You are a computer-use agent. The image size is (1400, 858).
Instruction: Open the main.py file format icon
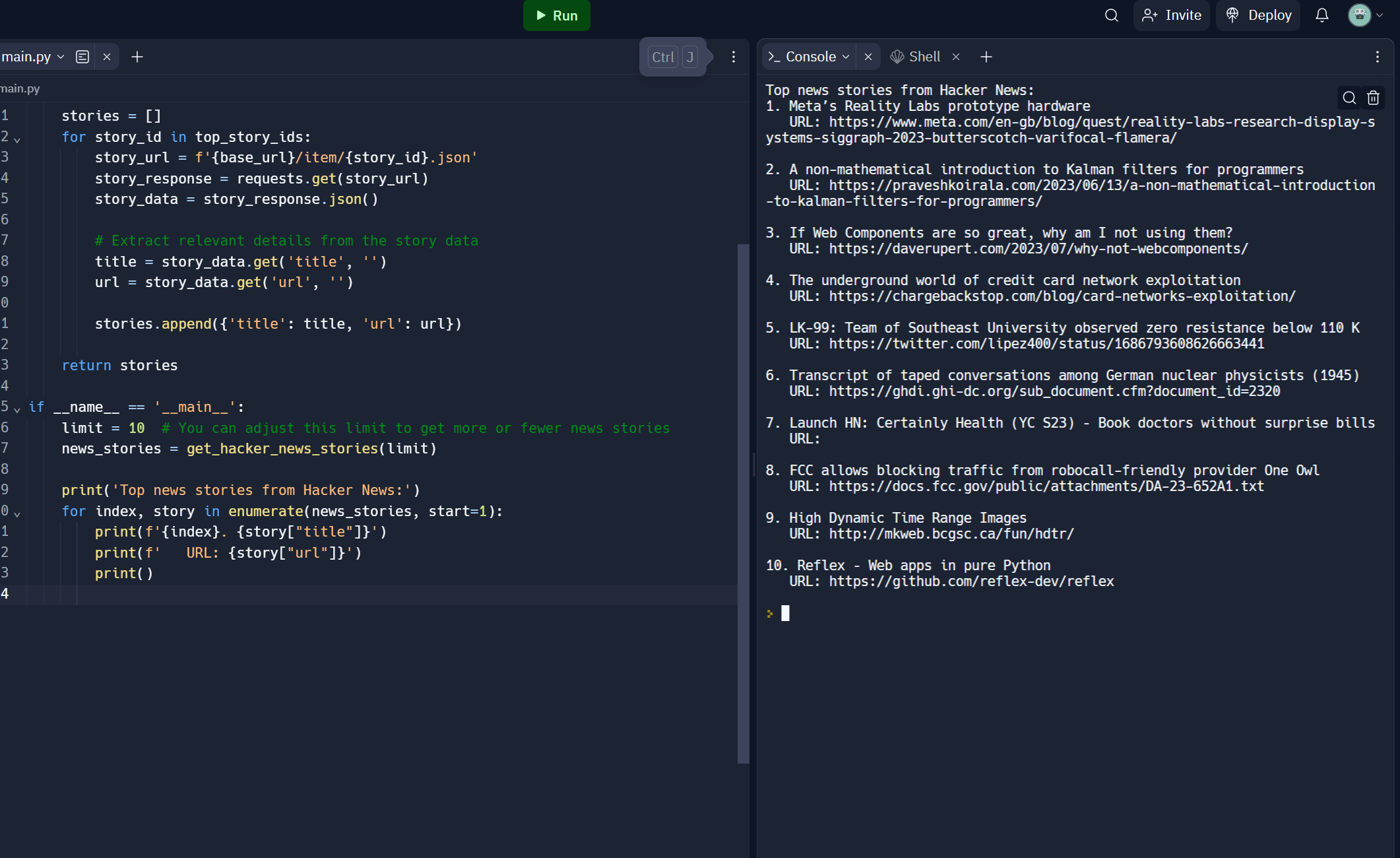pos(82,57)
